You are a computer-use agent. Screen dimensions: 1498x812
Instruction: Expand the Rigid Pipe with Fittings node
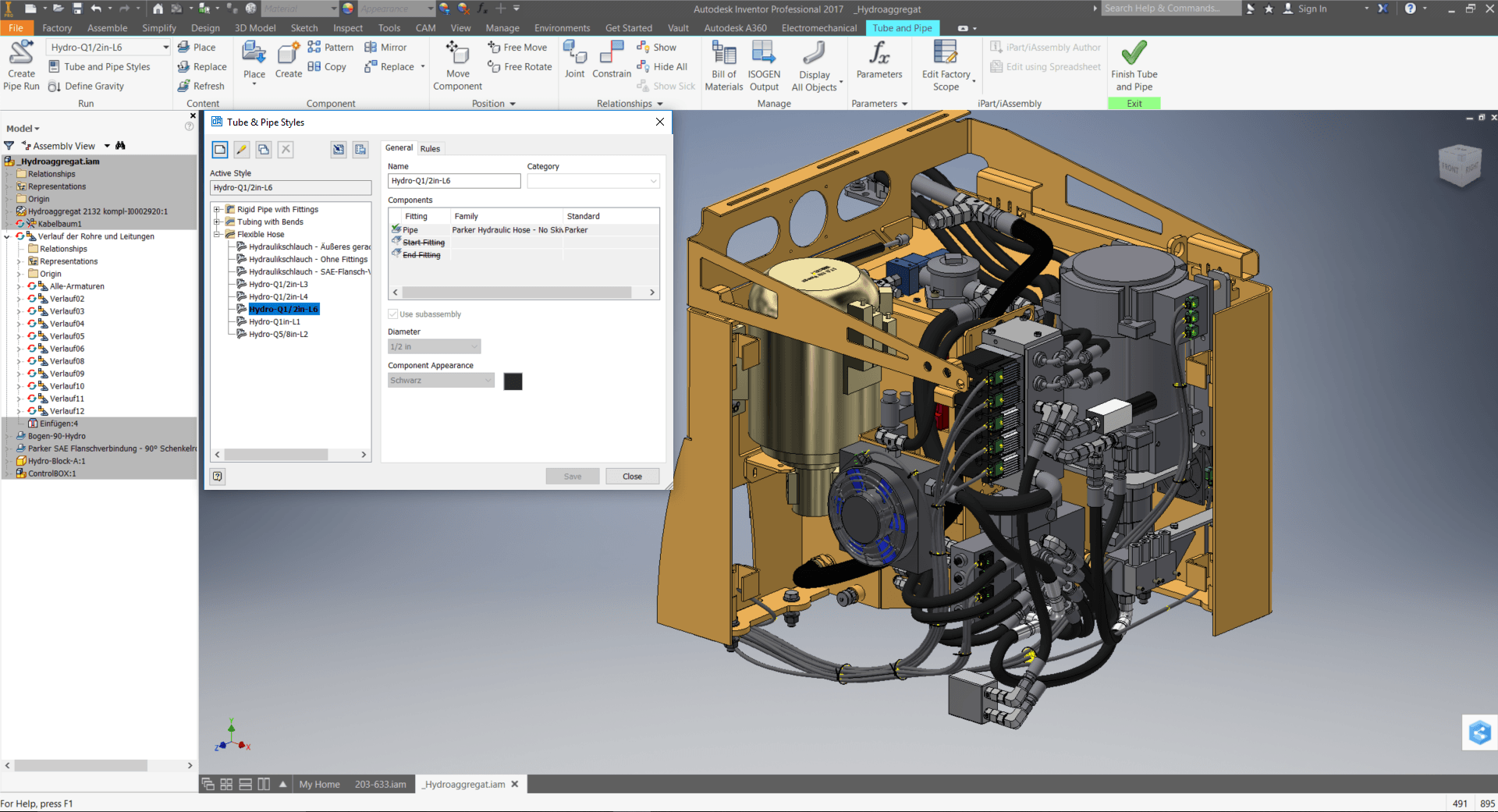(x=217, y=209)
